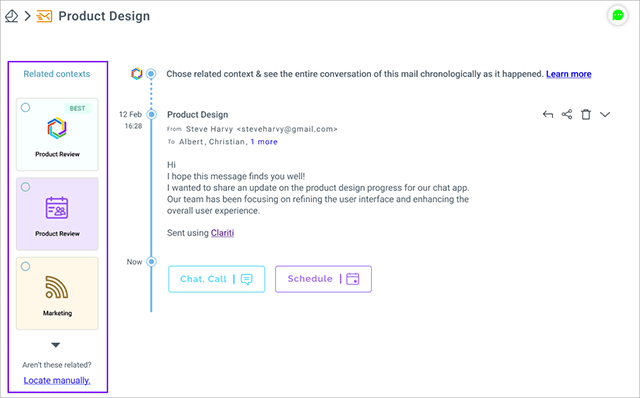Click the BEST badge on Product Review card
The width and height of the screenshot is (640, 398).
[x=77, y=109]
